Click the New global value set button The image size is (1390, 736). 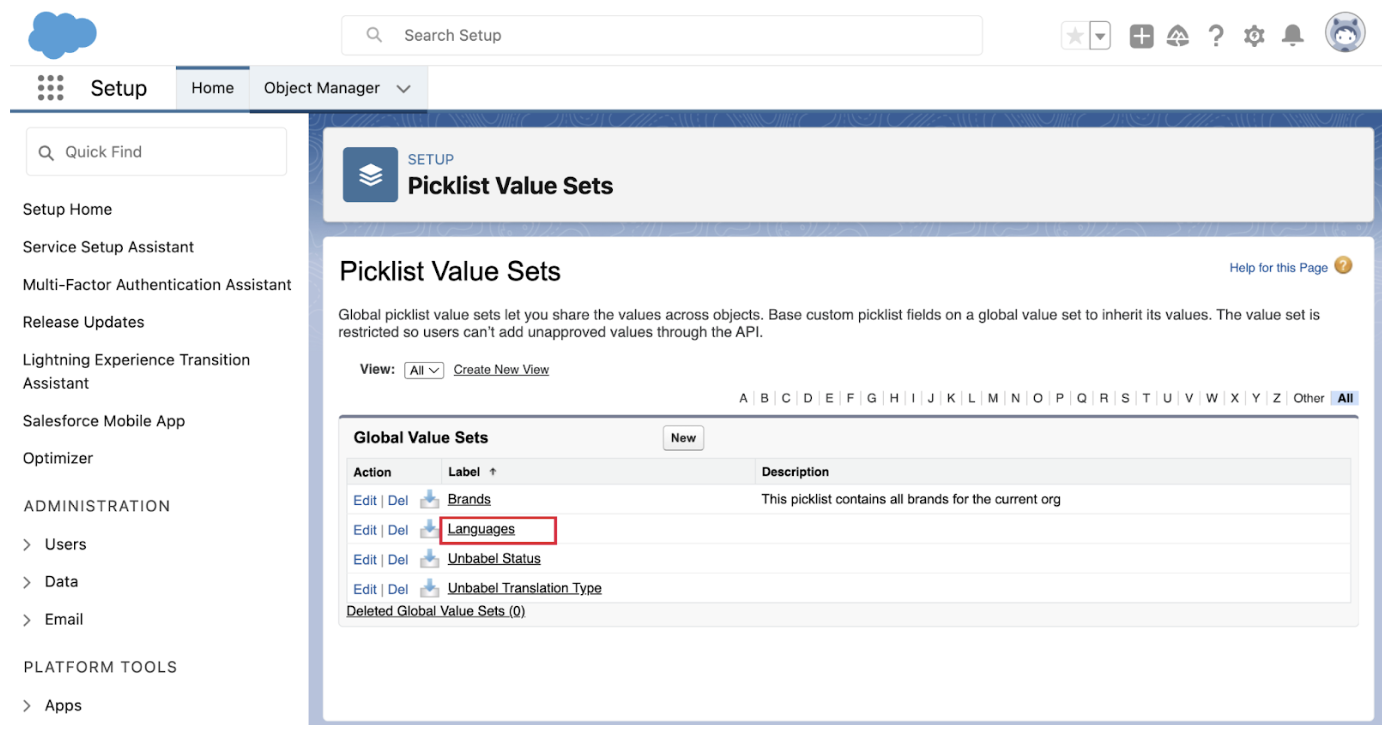click(683, 438)
